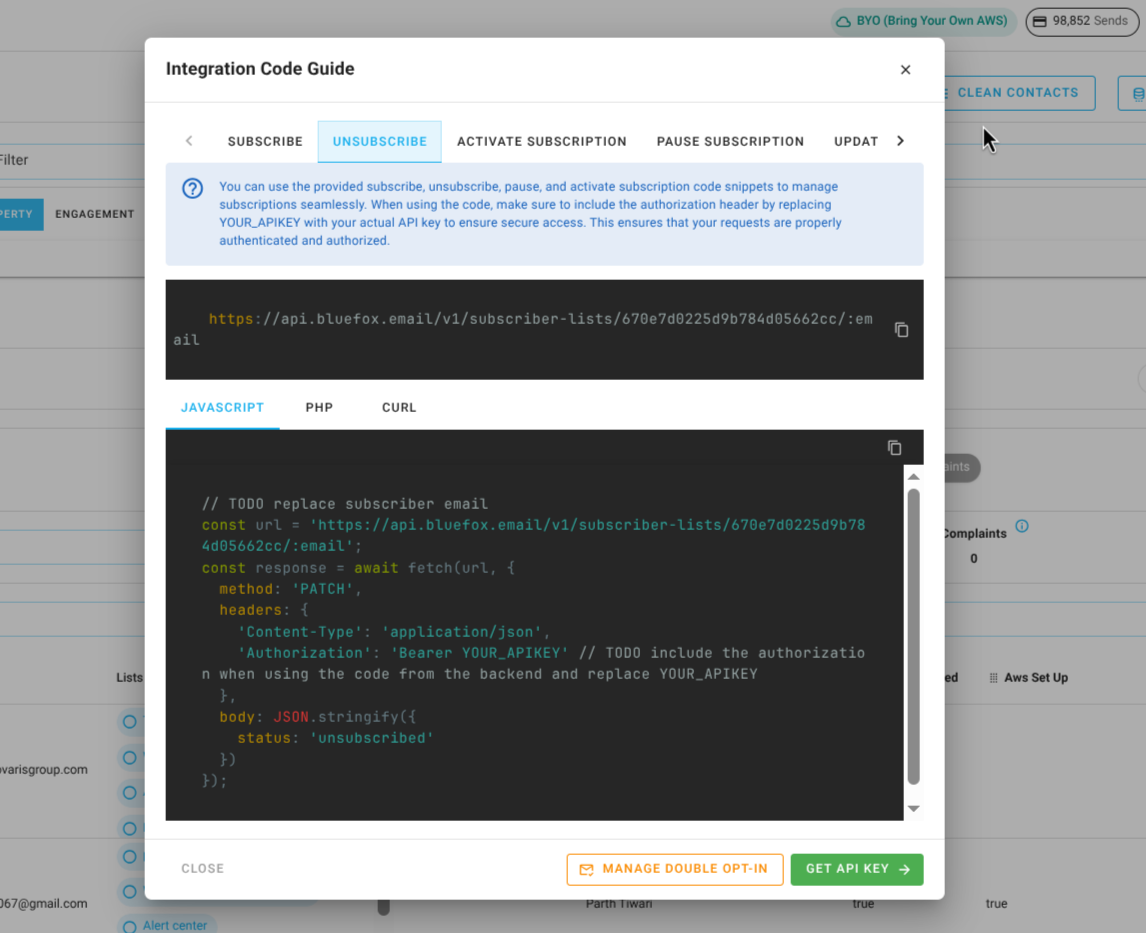The image size is (1146, 933).
Task: Open Manage Double Opt-In
Action: point(674,869)
